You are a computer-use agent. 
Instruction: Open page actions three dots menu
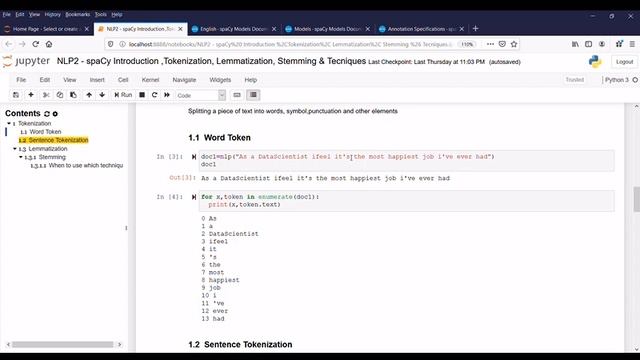pyautogui.click(x=490, y=44)
